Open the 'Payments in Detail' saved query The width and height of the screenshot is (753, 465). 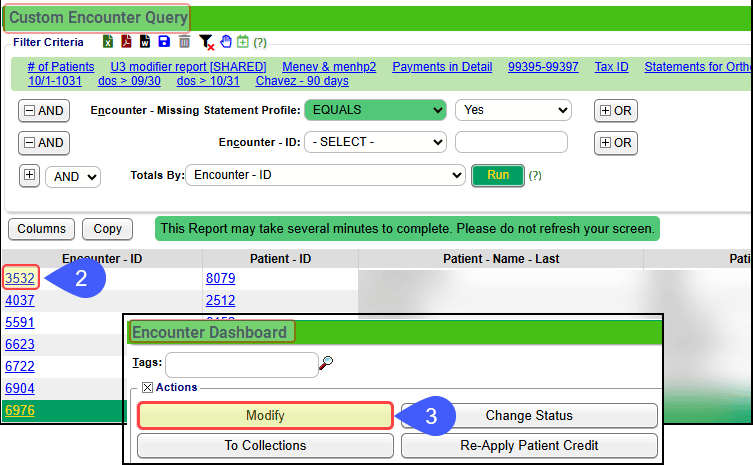point(442,67)
